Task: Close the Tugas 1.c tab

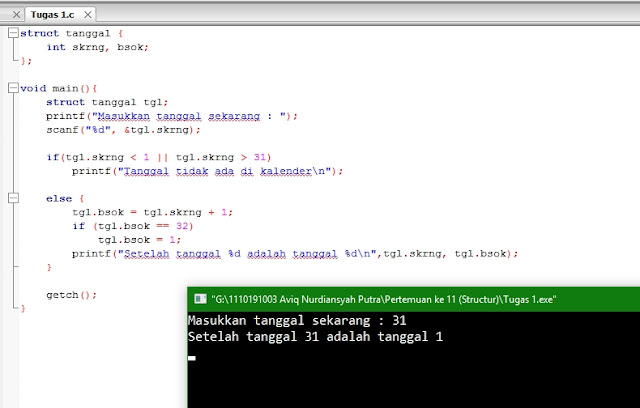Action: point(87,15)
